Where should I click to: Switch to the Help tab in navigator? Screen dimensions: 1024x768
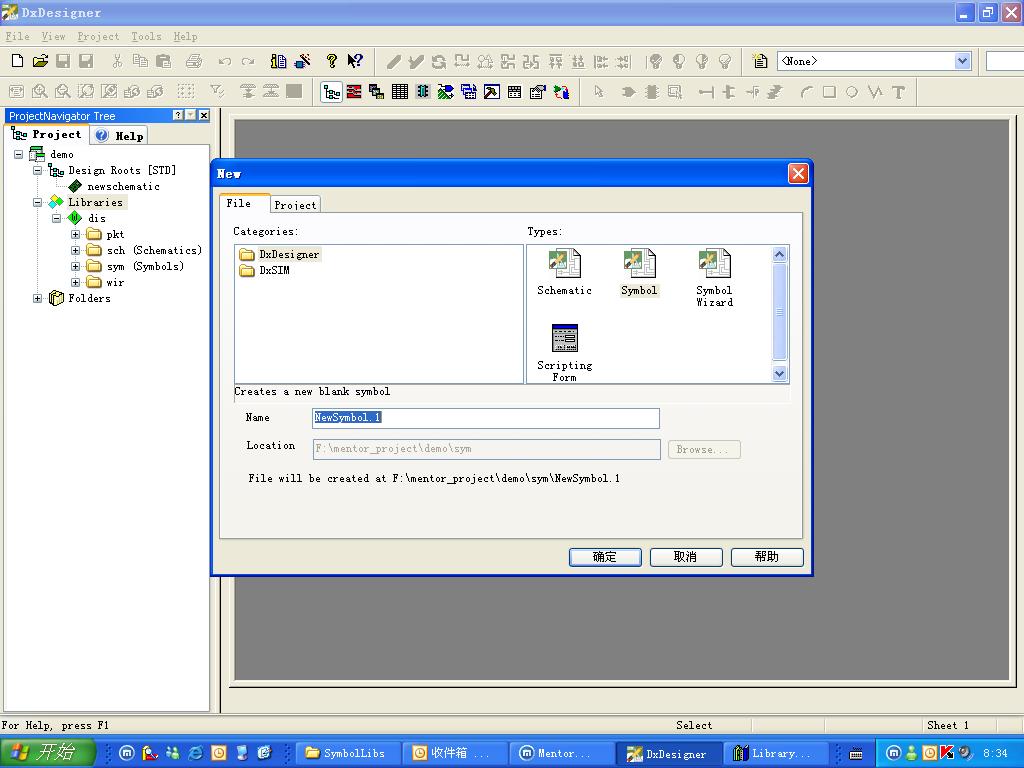tap(120, 135)
